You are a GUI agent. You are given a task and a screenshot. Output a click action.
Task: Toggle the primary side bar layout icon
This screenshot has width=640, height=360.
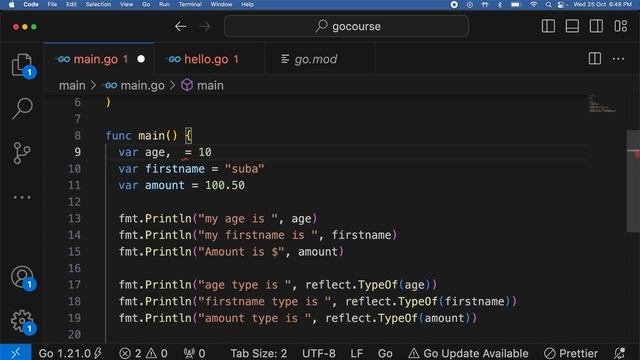tap(548, 26)
